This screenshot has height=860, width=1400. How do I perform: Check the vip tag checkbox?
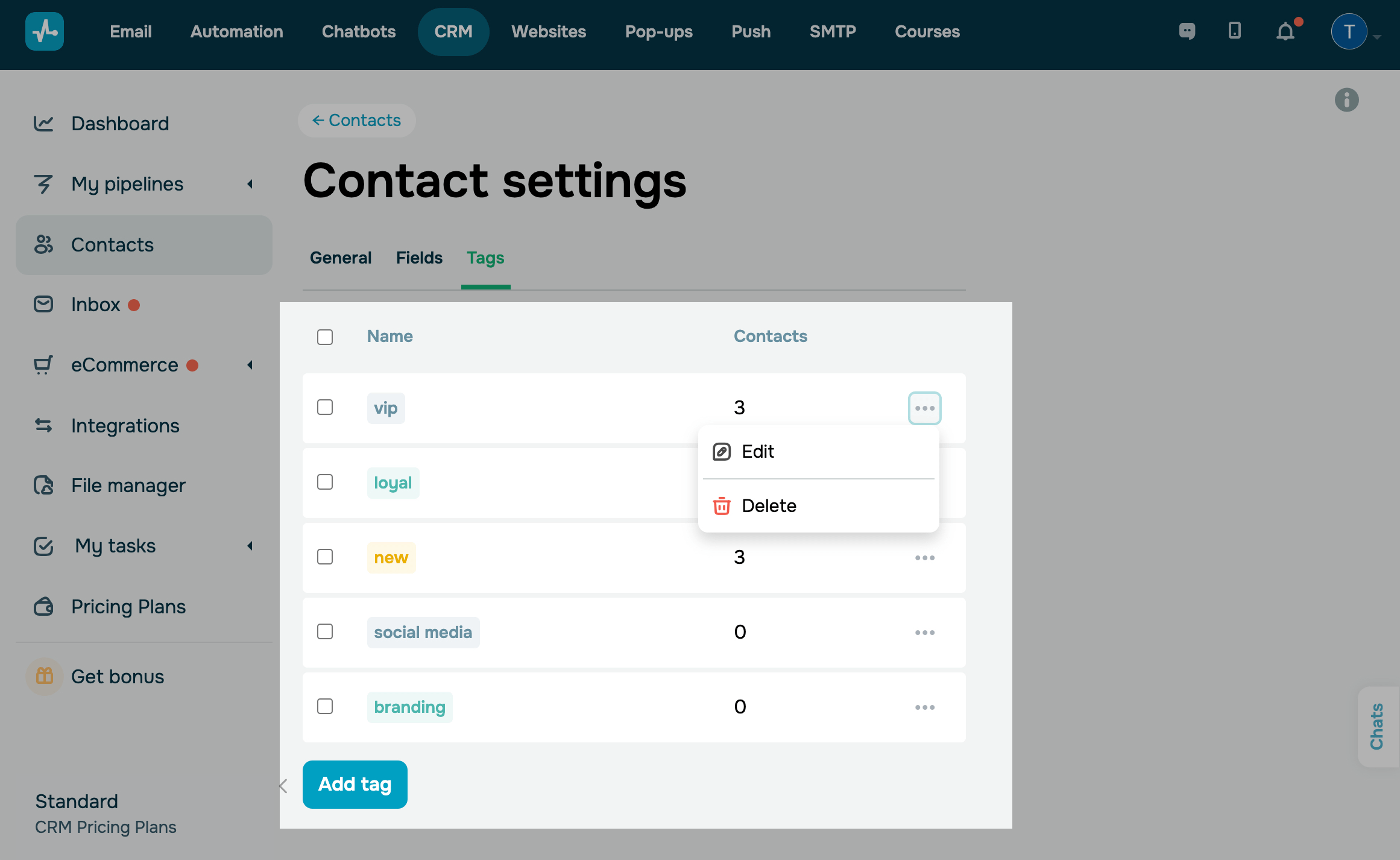(x=325, y=408)
